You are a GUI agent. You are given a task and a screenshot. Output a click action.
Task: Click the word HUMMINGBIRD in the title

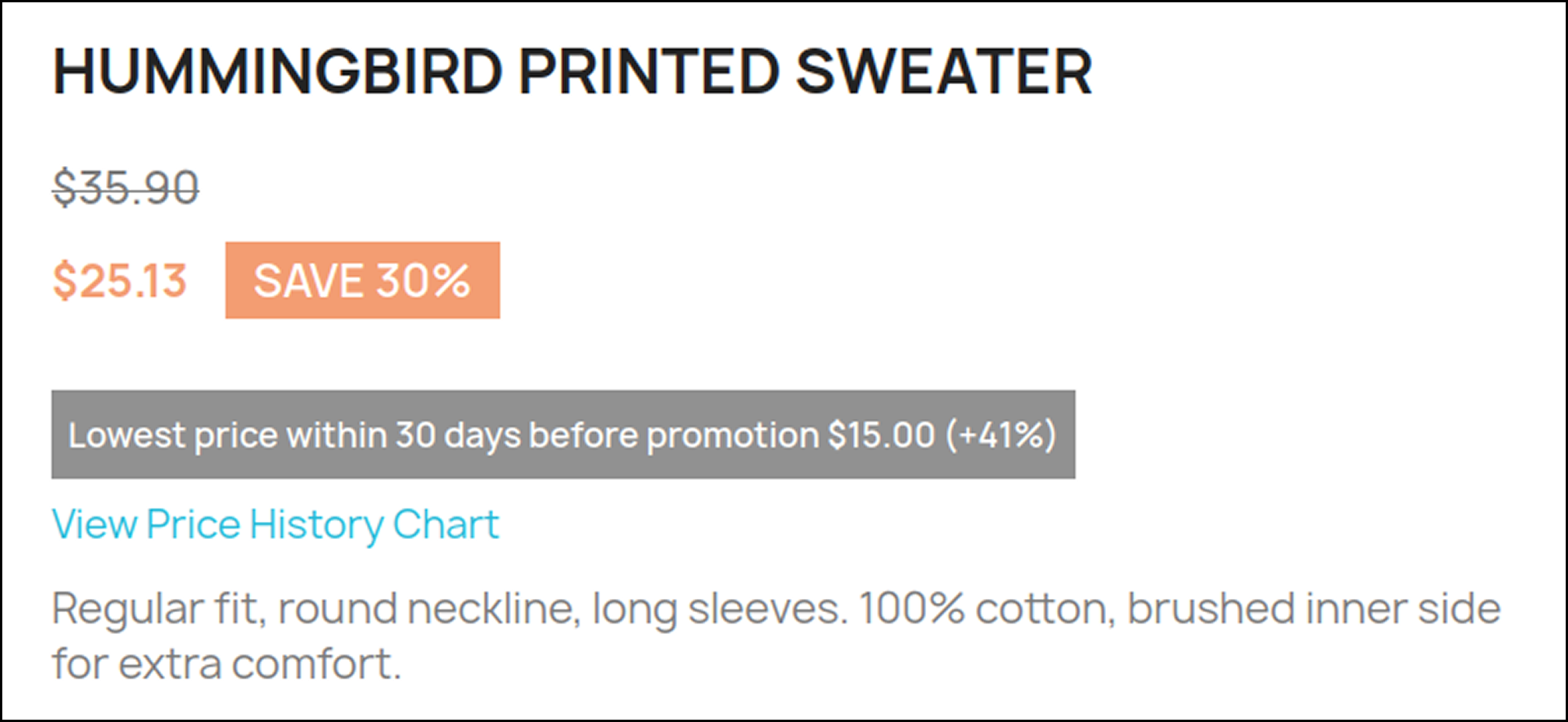tap(277, 72)
